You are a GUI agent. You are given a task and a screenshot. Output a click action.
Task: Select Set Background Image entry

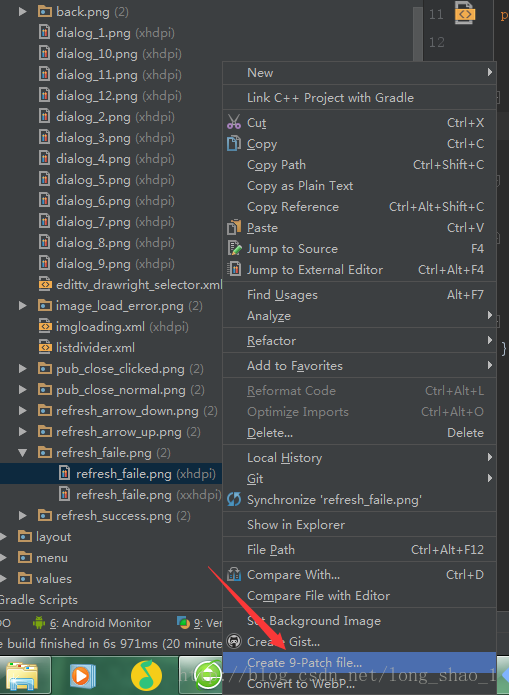(x=359, y=621)
